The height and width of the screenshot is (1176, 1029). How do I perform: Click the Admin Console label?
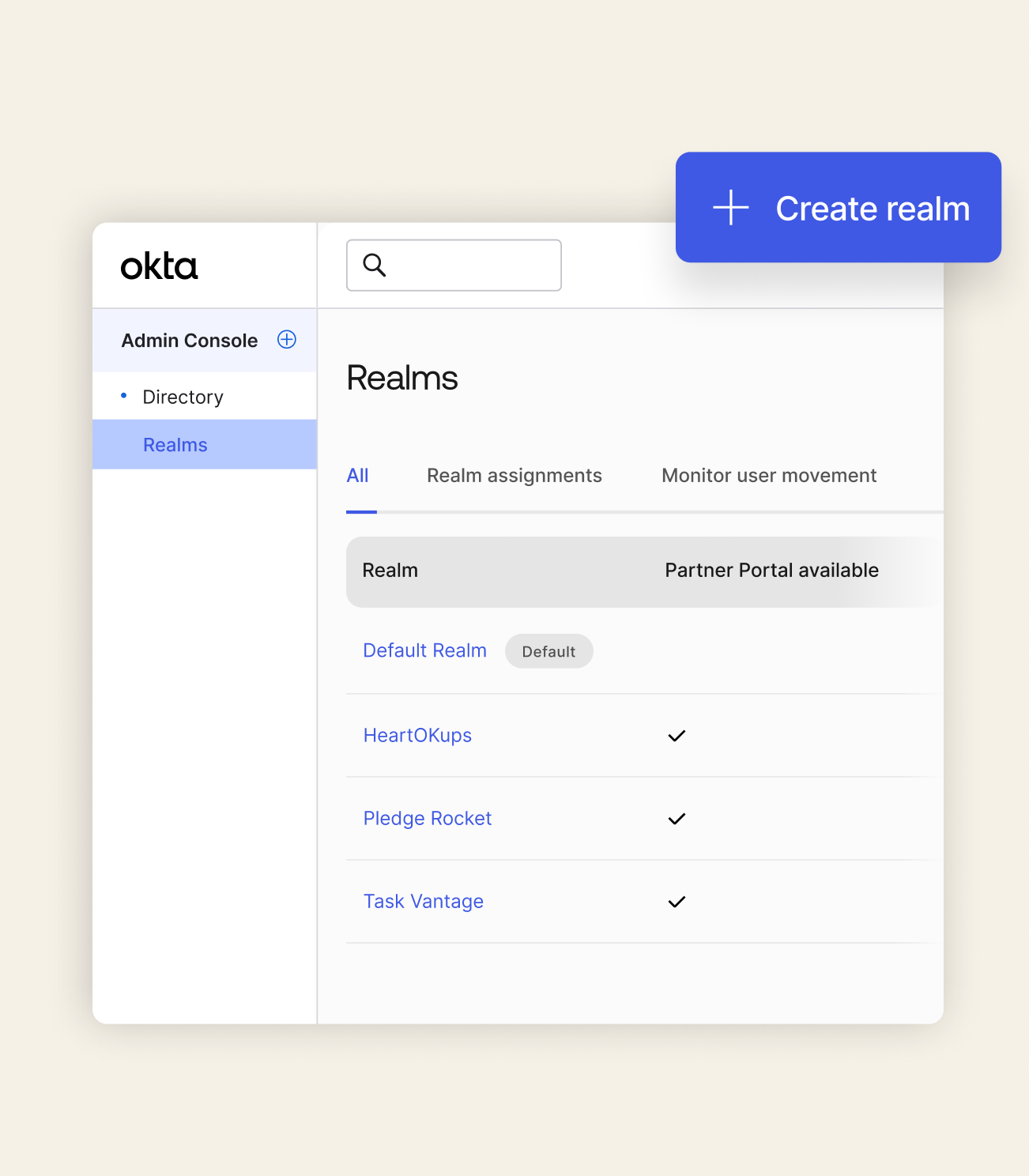189,340
